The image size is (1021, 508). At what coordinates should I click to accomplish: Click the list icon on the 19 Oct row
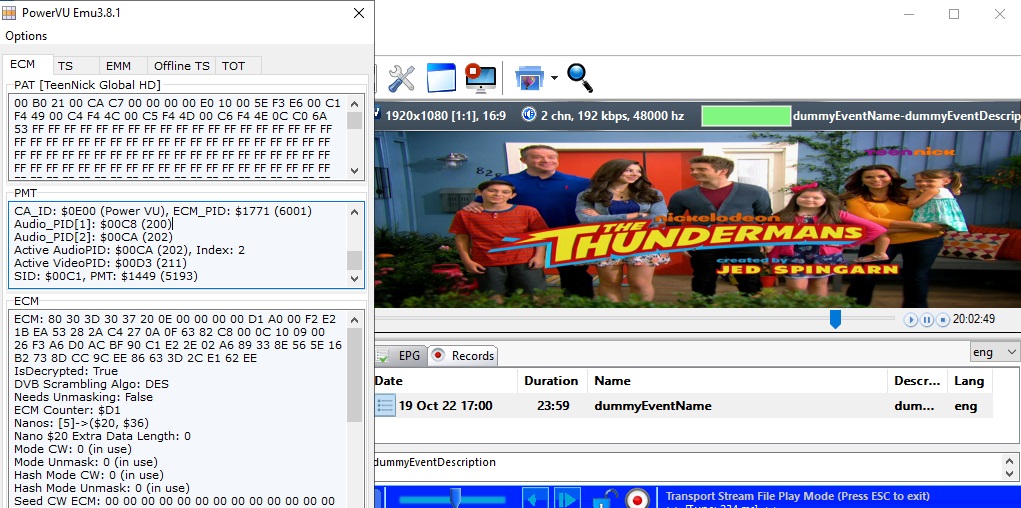(x=385, y=406)
